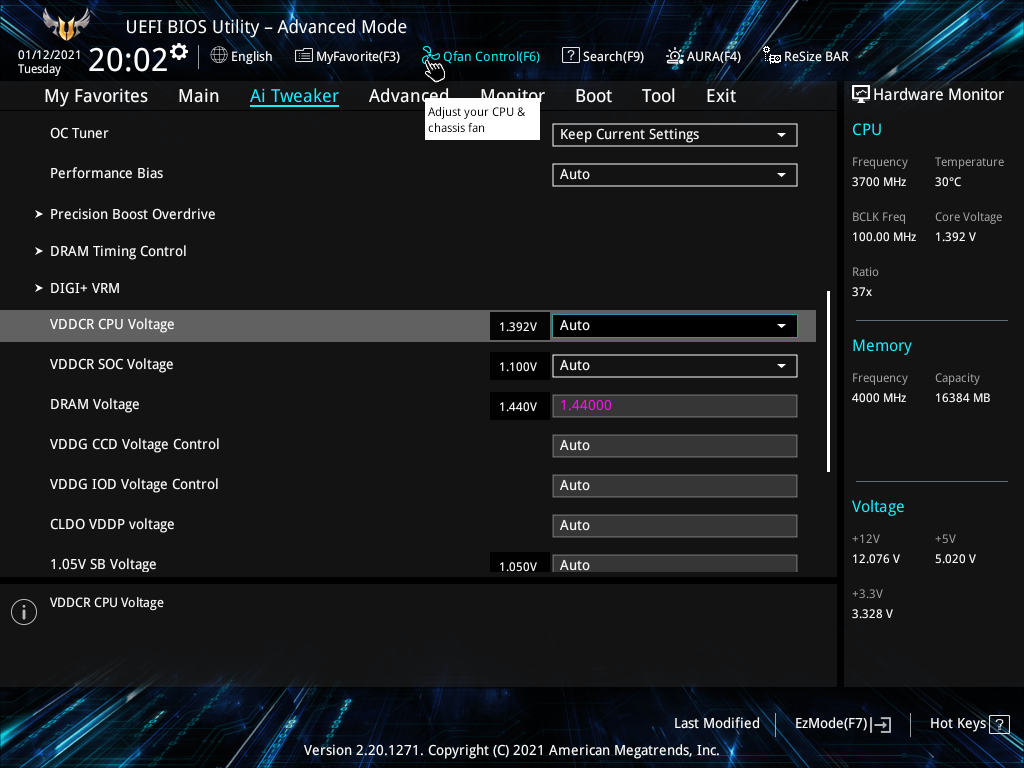Click the Search(F9) question mark icon
Screen dimensions: 1024x768
coord(570,56)
